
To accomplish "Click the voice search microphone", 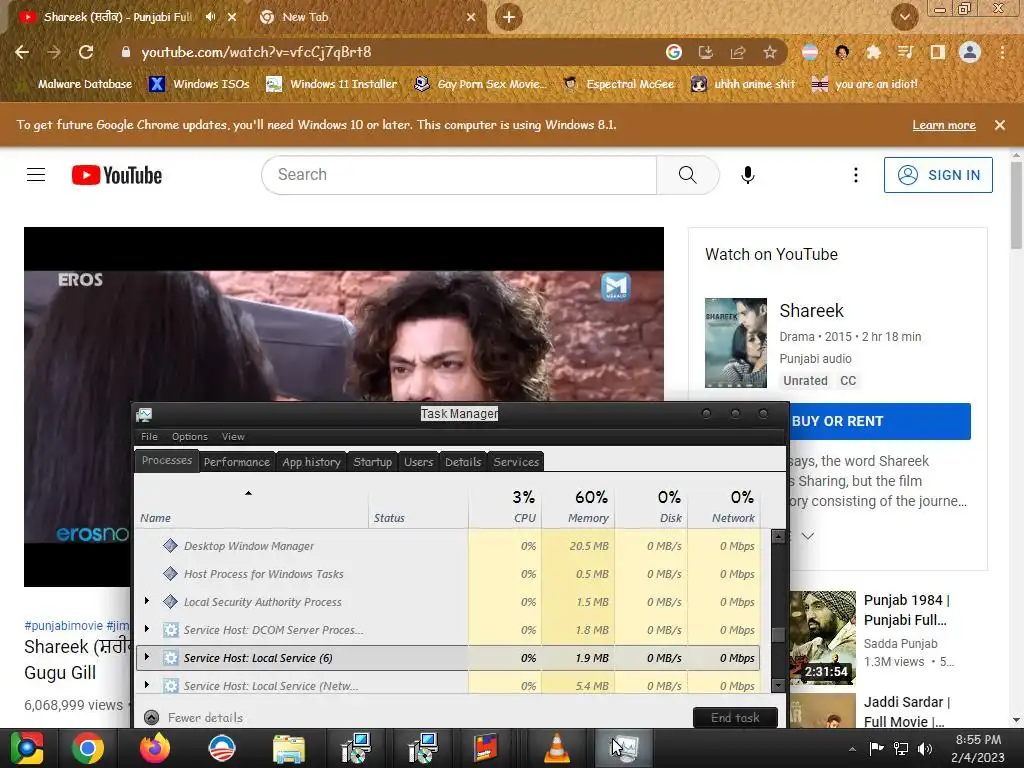I will (x=748, y=175).
